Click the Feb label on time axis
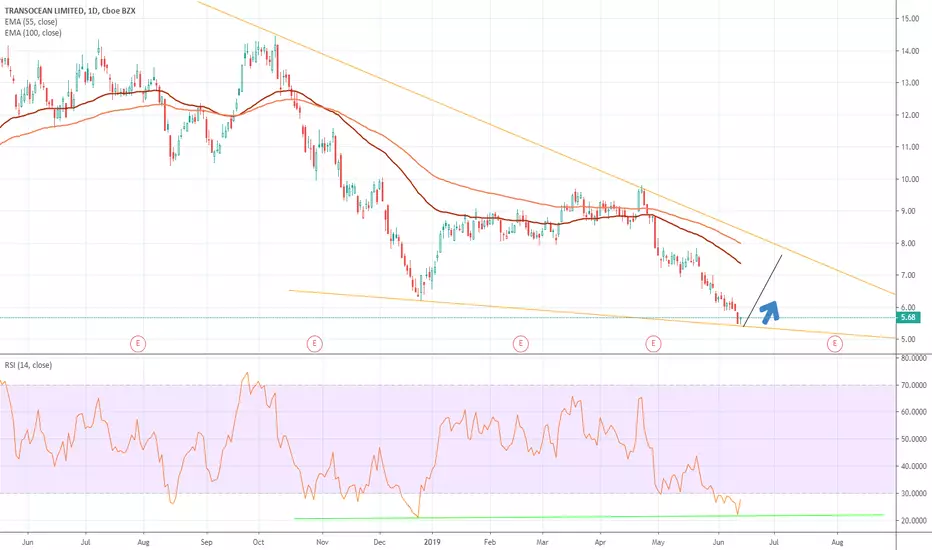 (490, 542)
